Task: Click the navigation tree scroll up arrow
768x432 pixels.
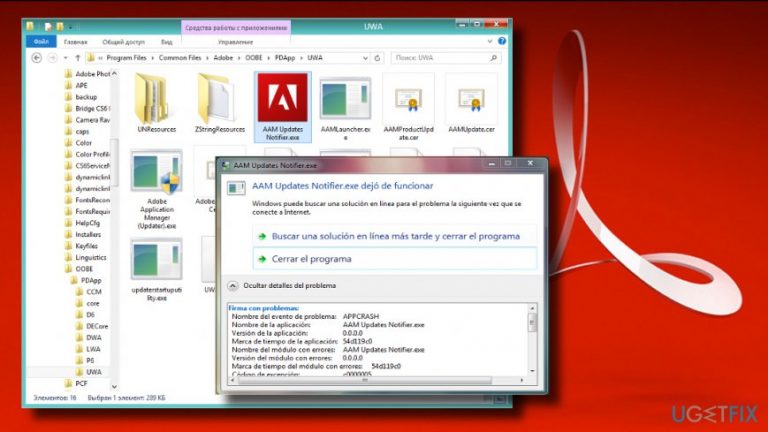Action: 114,73
